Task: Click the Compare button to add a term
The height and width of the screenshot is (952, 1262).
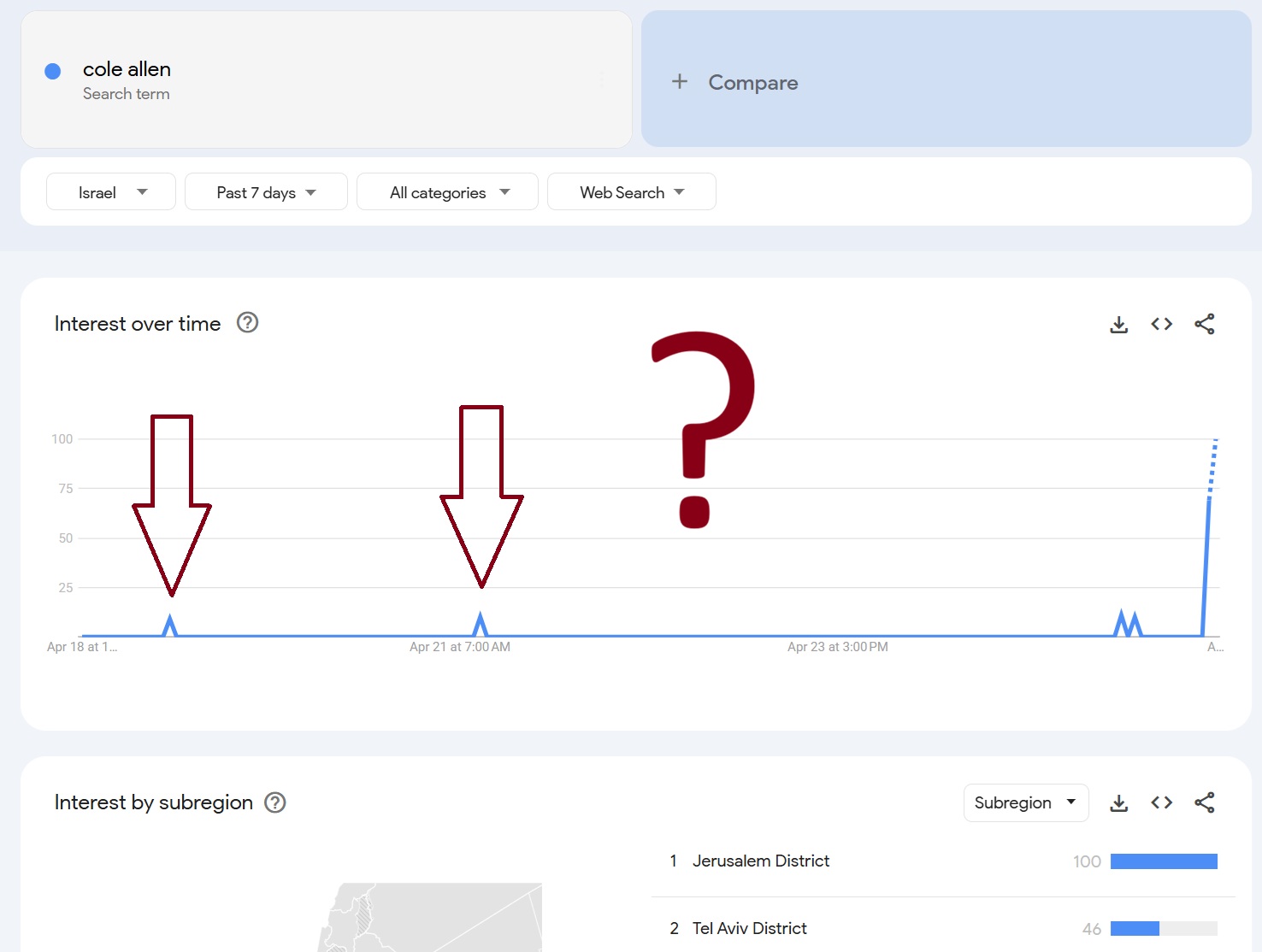Action: pyautogui.click(x=946, y=79)
